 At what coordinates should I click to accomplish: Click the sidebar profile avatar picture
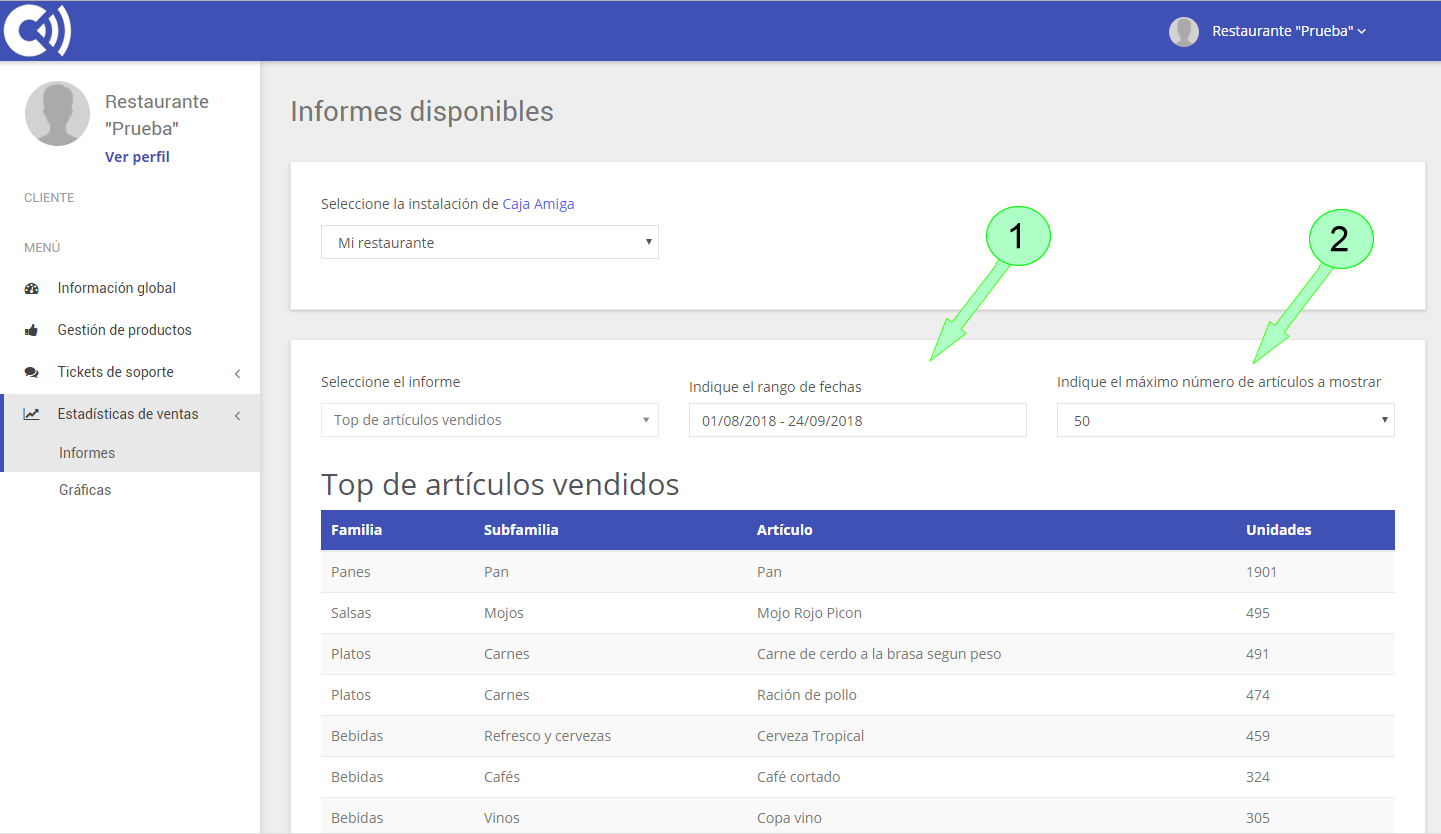coord(57,113)
